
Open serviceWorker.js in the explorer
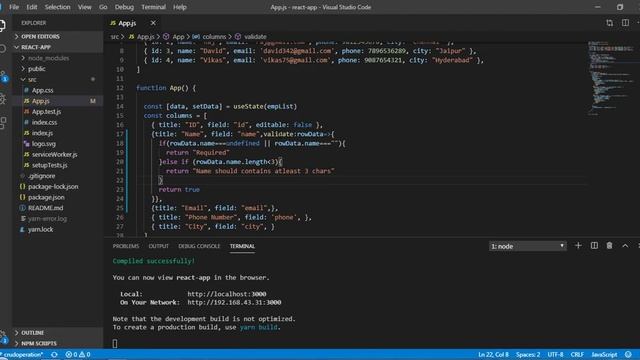click(x=54, y=154)
